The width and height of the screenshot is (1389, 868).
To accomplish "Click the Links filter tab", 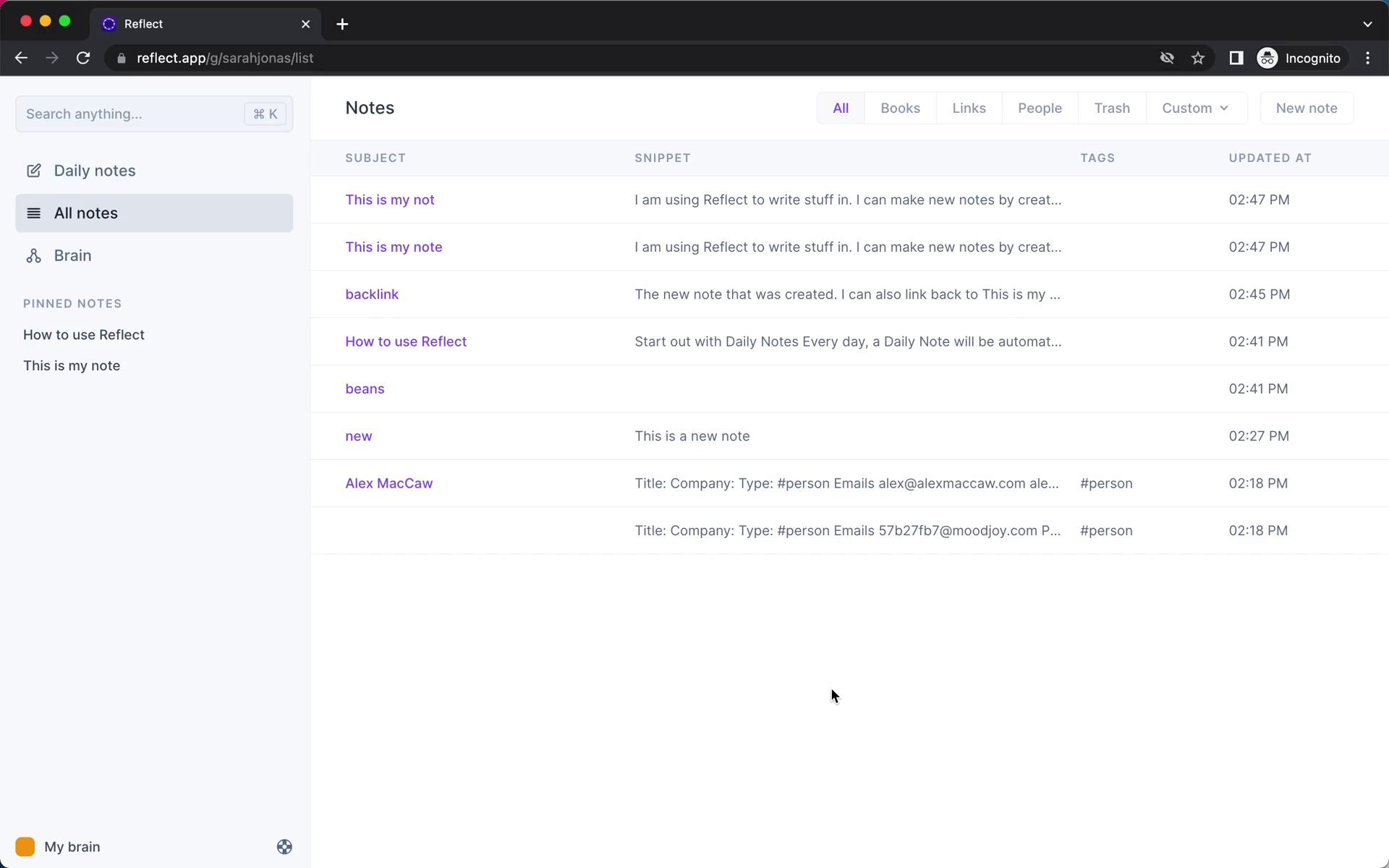I will (969, 108).
